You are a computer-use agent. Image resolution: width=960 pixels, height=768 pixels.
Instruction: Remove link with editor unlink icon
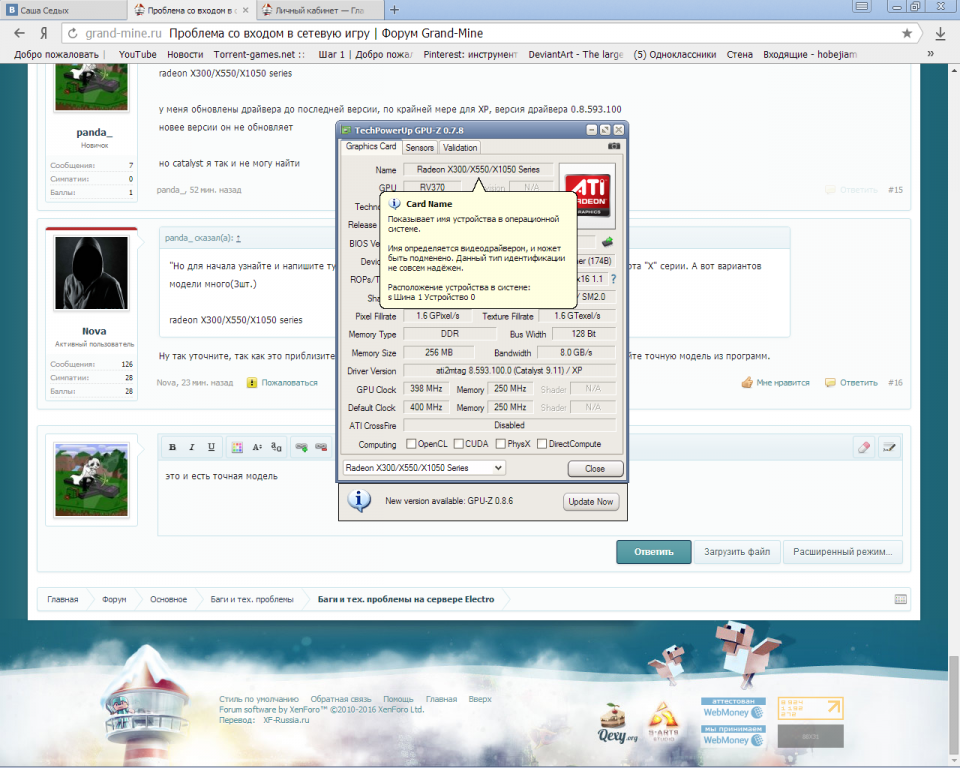tap(321, 448)
